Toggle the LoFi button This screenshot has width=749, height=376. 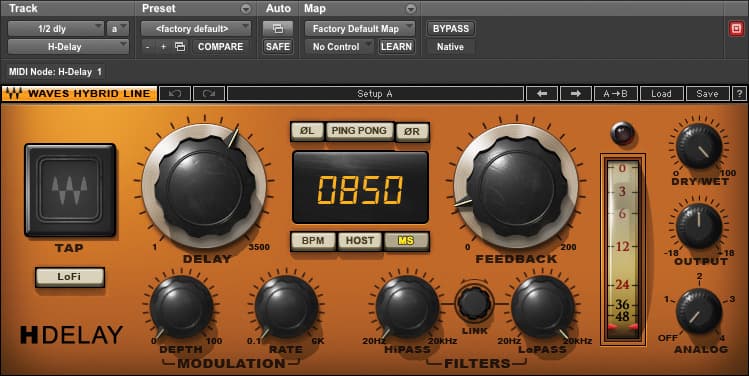70,277
